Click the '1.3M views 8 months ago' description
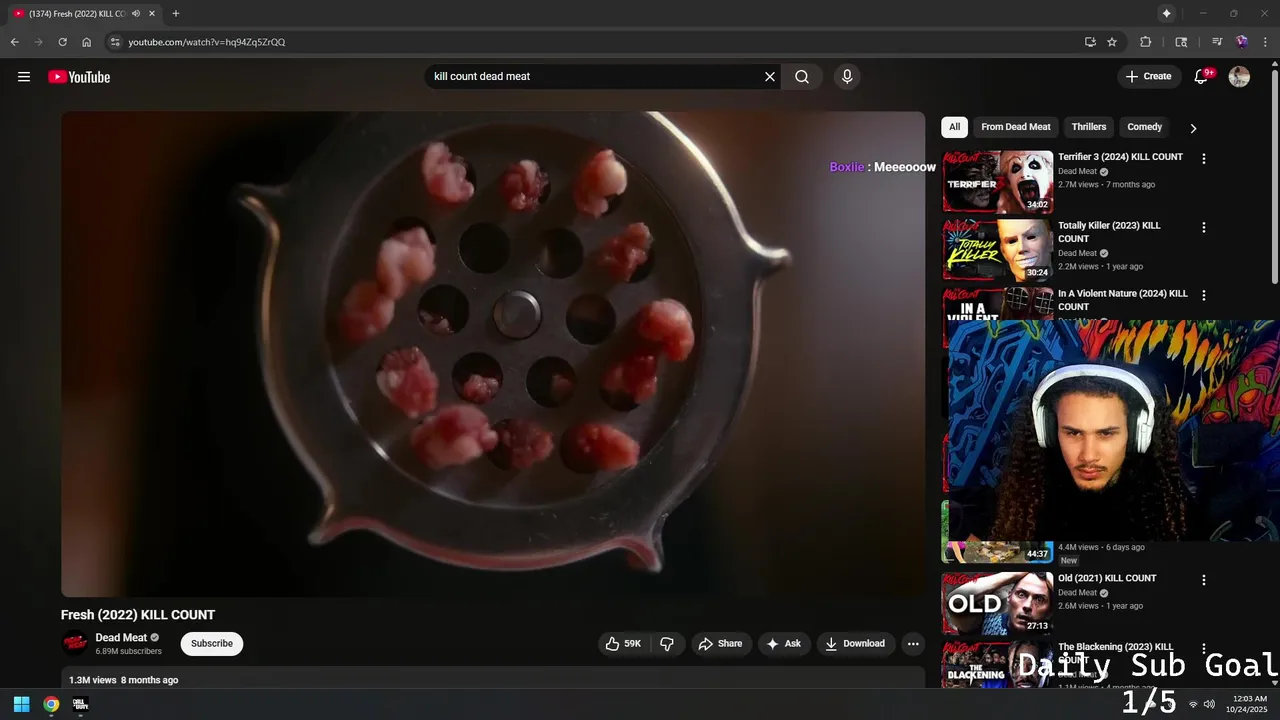 [124, 680]
